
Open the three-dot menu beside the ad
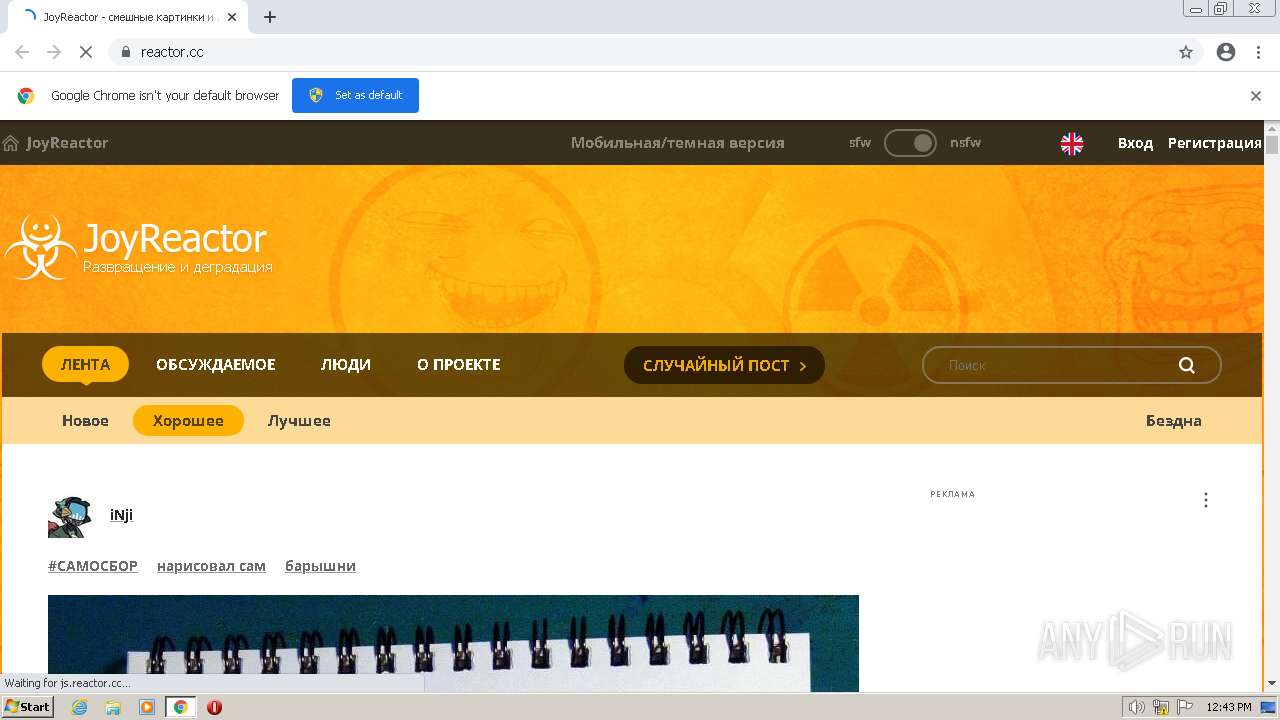click(x=1206, y=500)
